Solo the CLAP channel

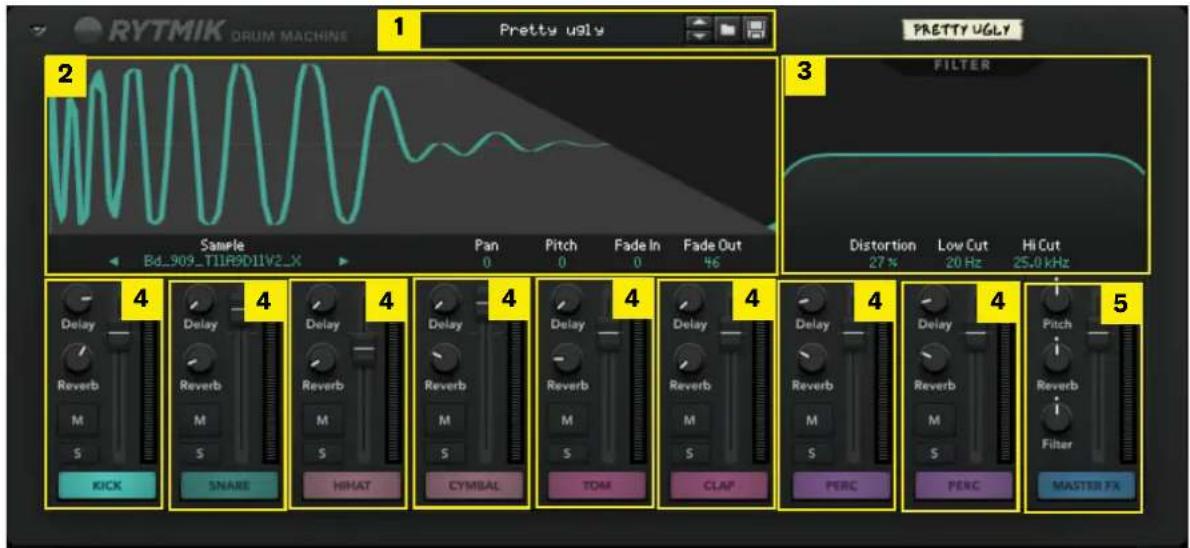pos(689,454)
